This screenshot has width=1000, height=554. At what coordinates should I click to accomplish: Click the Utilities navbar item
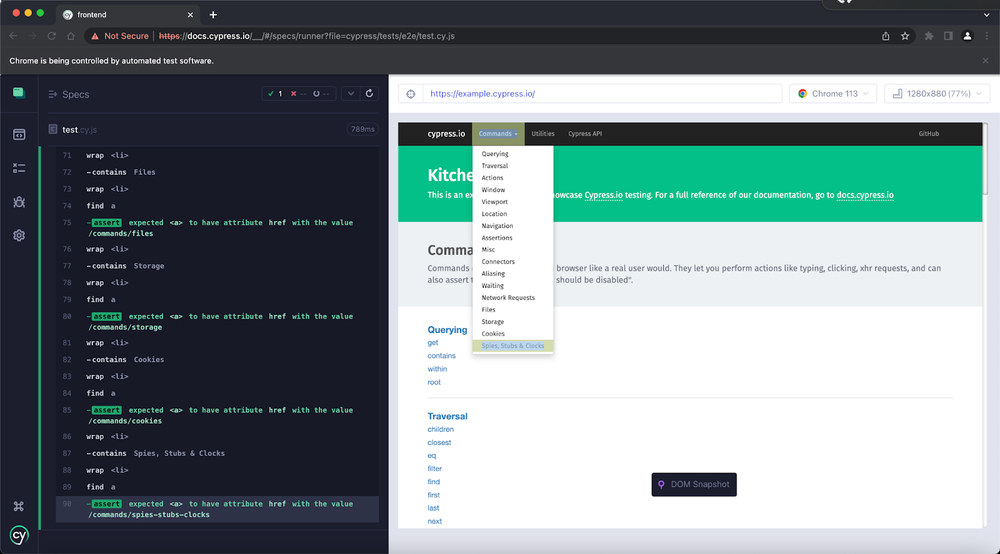click(x=543, y=133)
